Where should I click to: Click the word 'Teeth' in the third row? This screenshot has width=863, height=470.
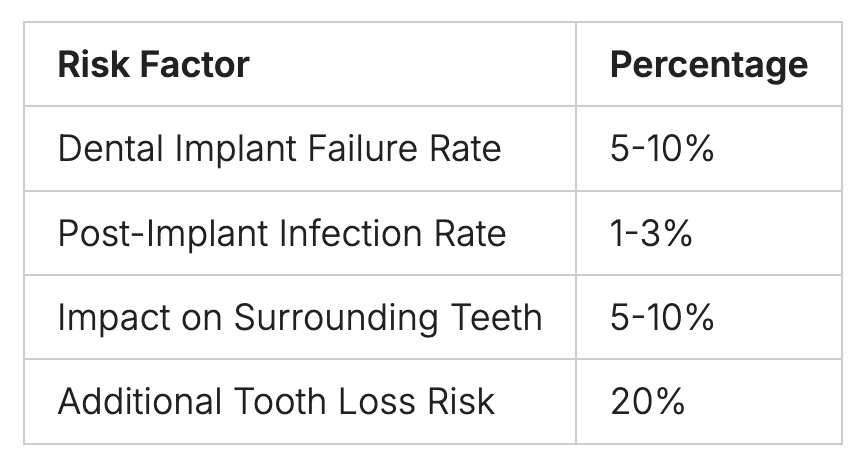pyautogui.click(x=495, y=318)
